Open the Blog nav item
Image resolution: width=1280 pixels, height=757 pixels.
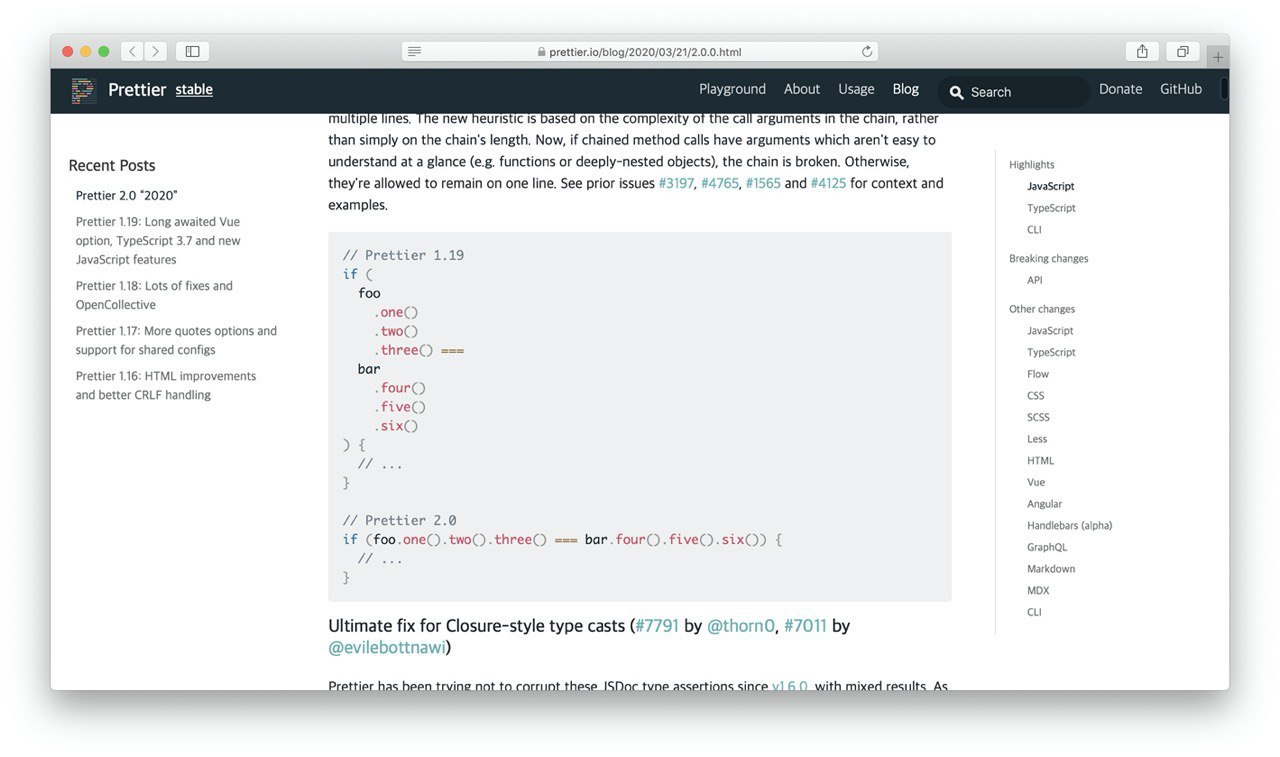(x=906, y=89)
